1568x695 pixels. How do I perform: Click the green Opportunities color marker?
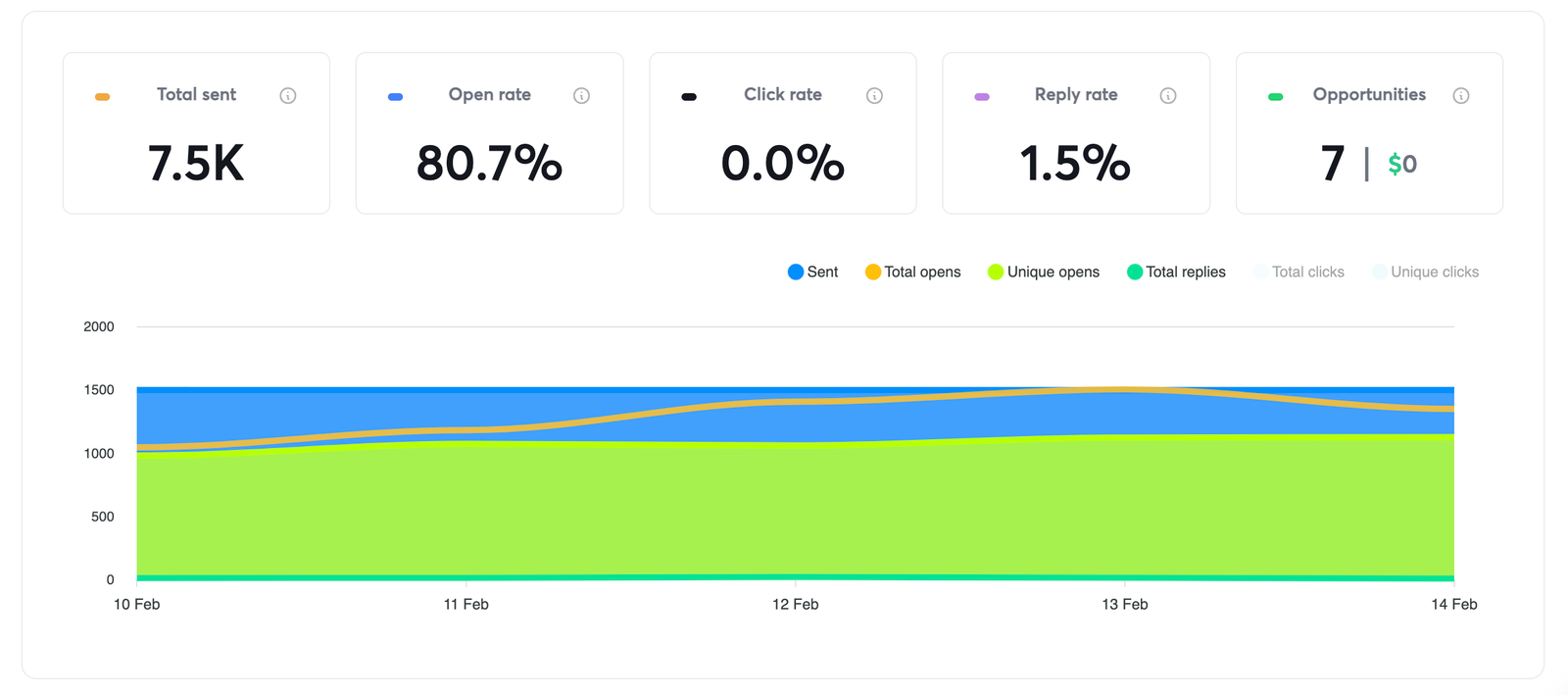point(1275,96)
